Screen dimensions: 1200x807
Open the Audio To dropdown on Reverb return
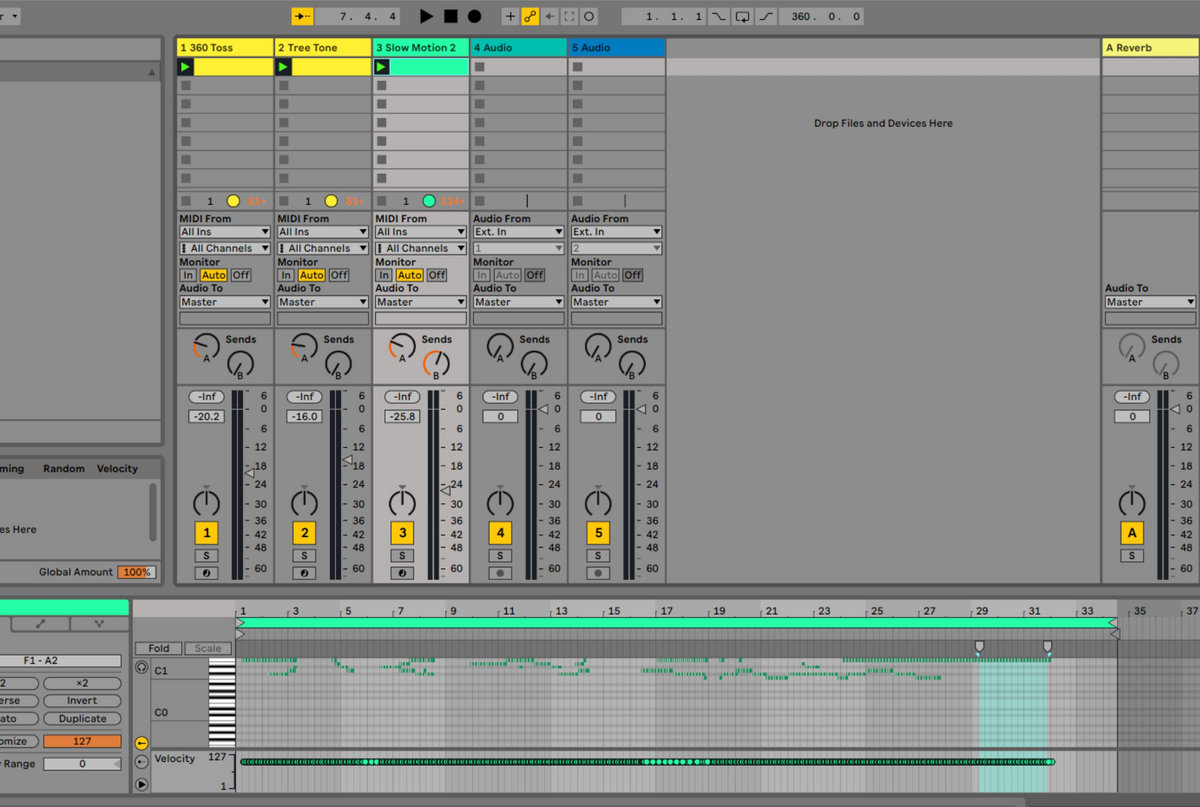[x=1150, y=302]
